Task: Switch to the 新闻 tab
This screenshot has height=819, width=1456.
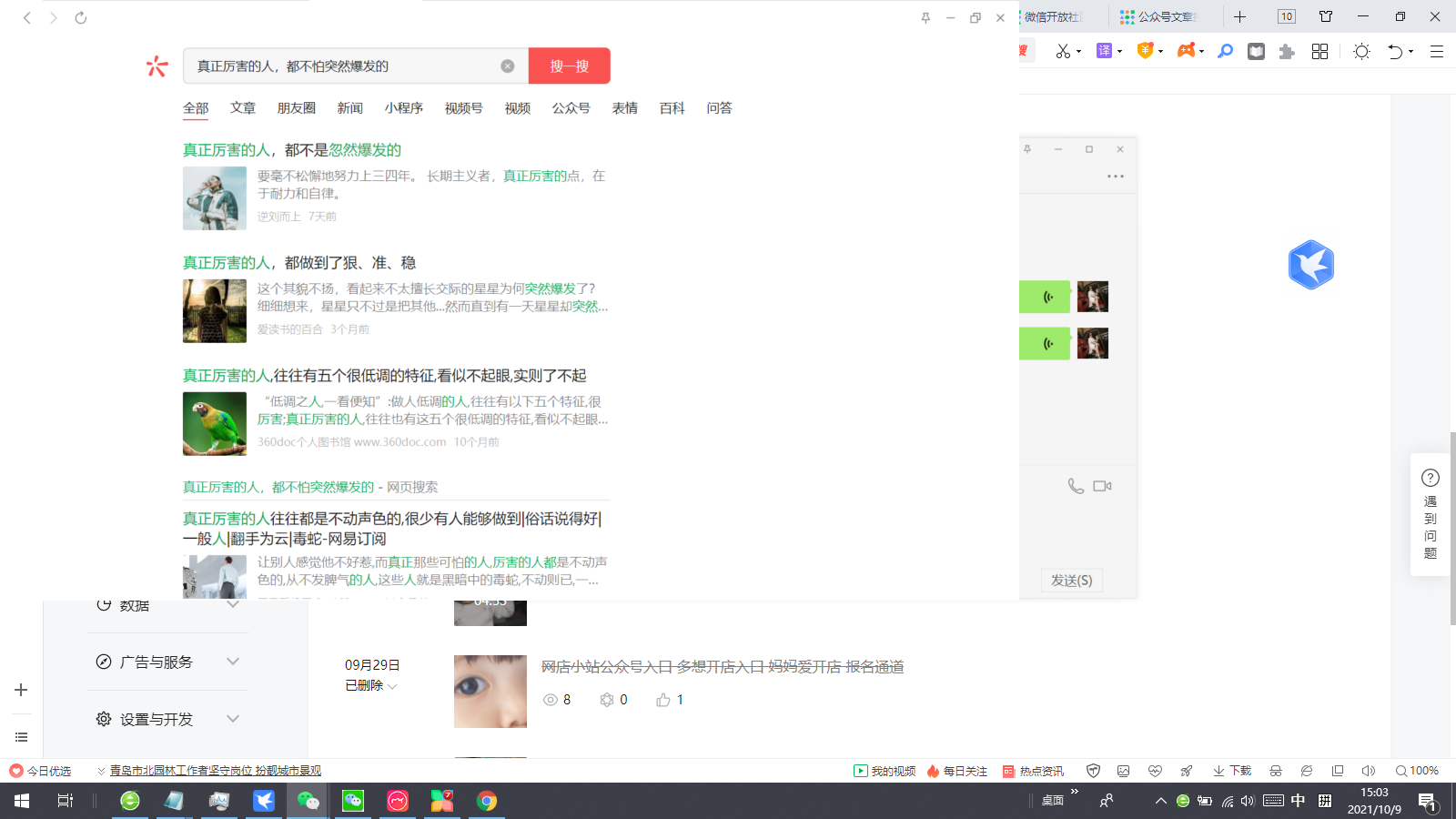Action: pyautogui.click(x=350, y=108)
